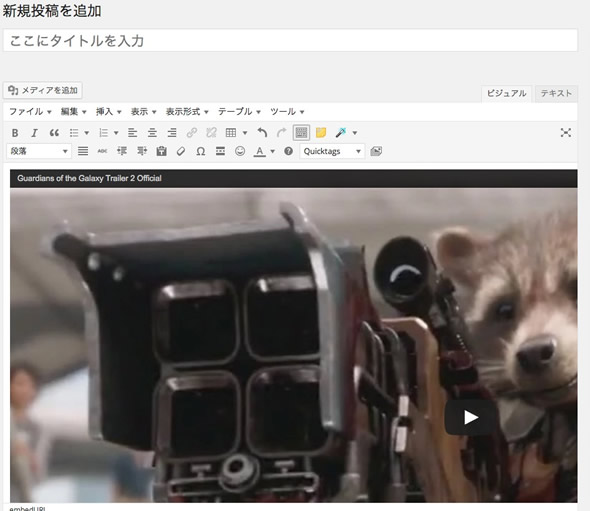
Task: Toggle the toolbar kitchen sink button
Action: (301, 133)
